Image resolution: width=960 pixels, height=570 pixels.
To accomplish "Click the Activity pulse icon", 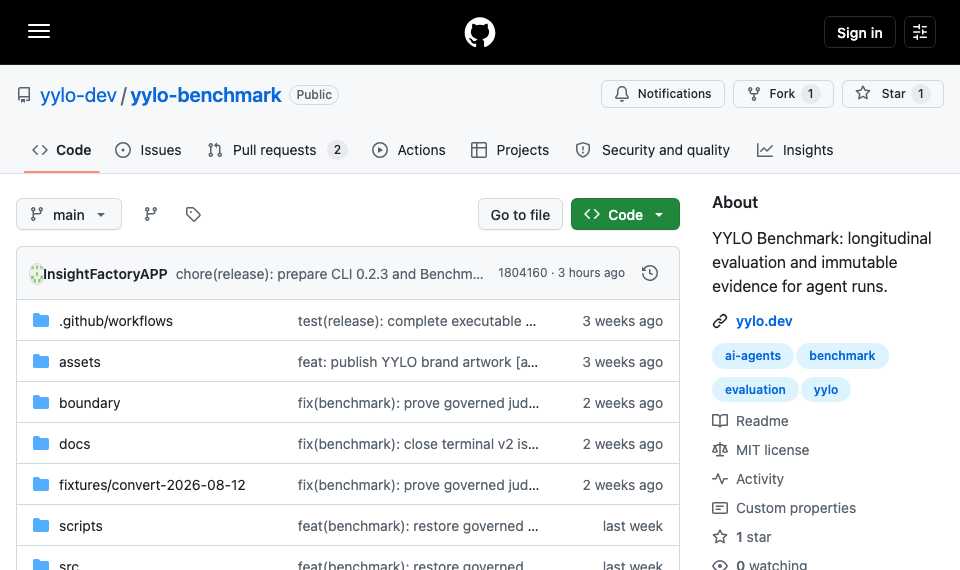I will coord(720,479).
